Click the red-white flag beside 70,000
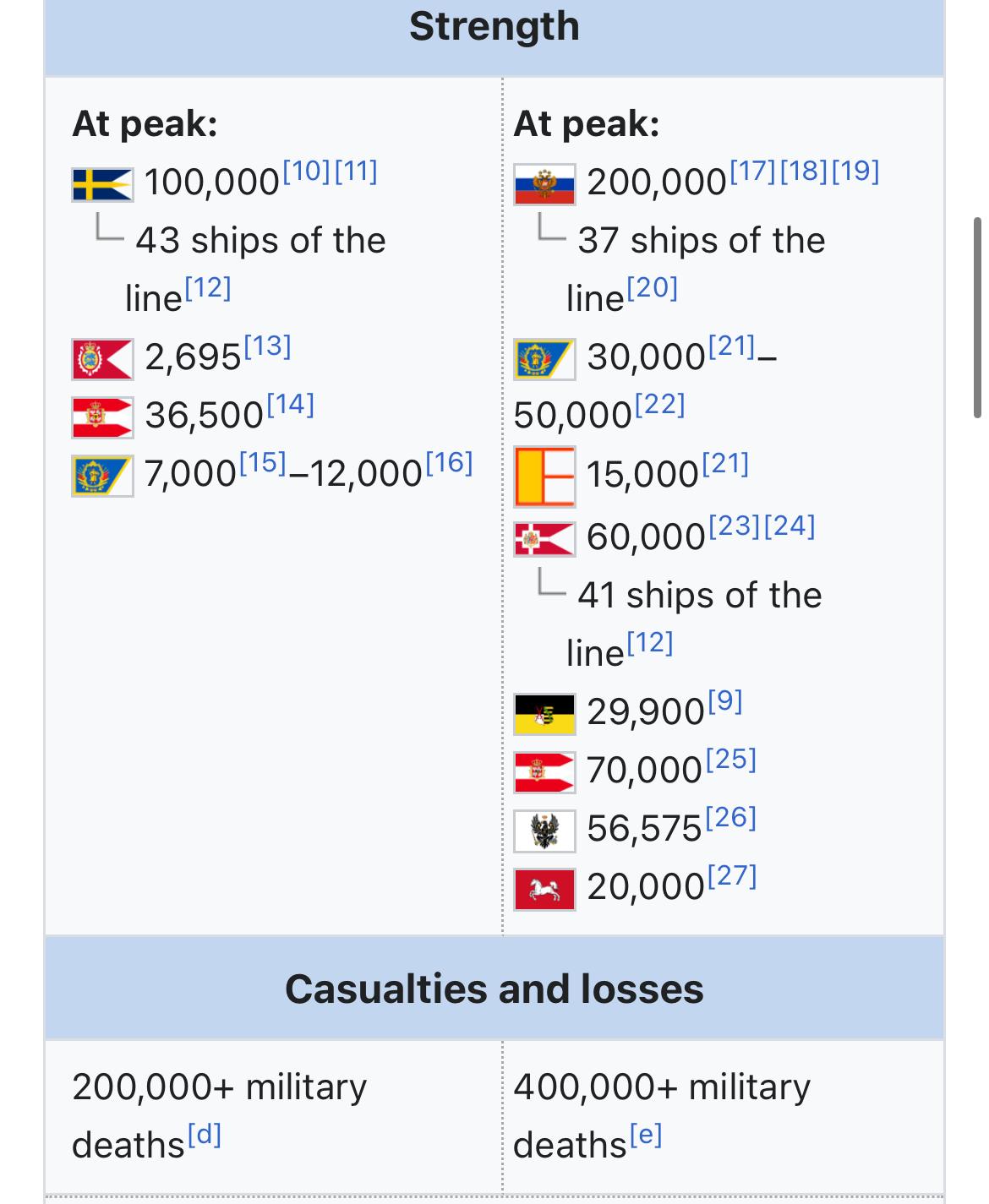 click(544, 772)
